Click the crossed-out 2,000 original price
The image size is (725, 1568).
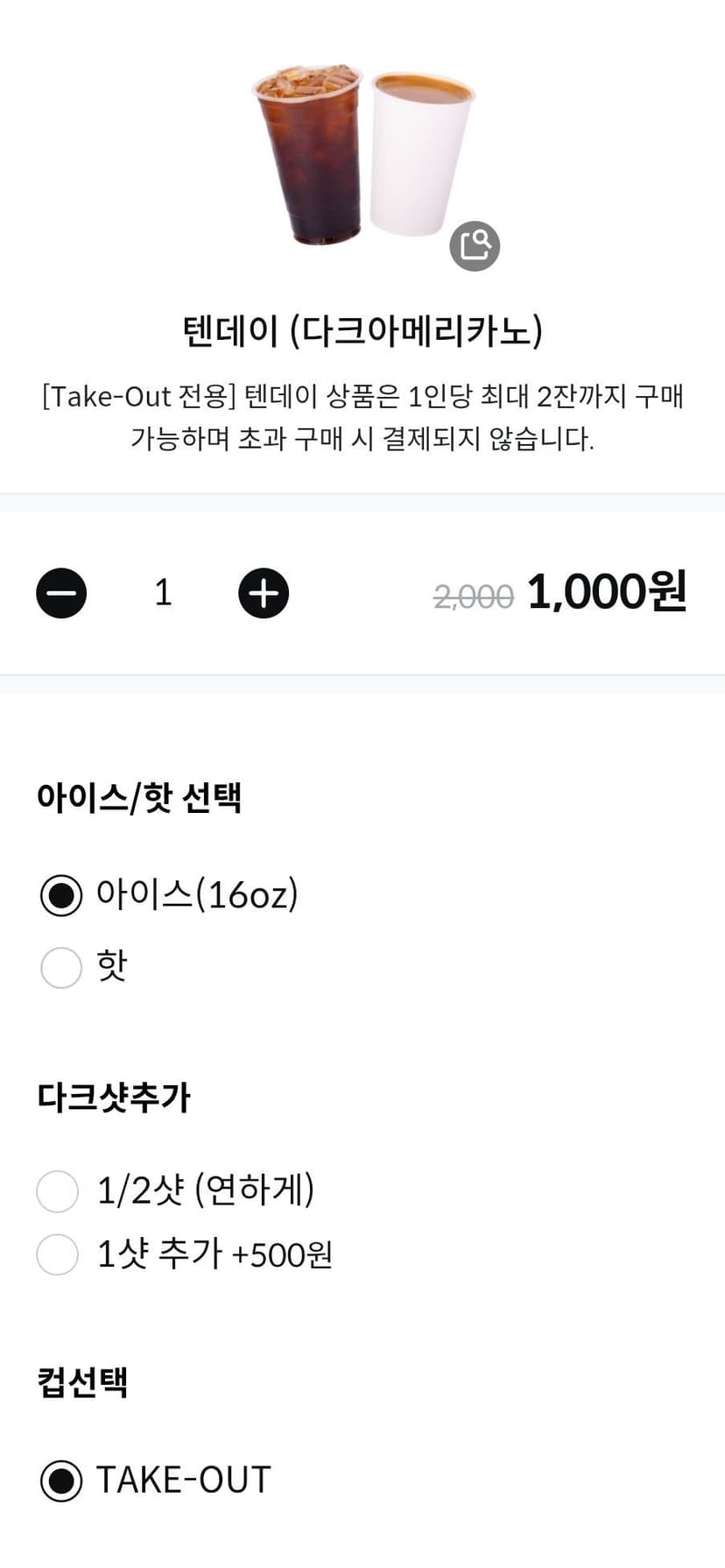pyautogui.click(x=474, y=597)
